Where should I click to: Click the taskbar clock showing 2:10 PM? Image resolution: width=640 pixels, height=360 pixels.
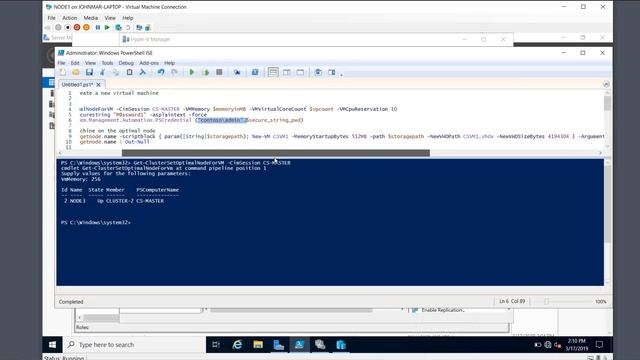pyautogui.click(x=576, y=345)
